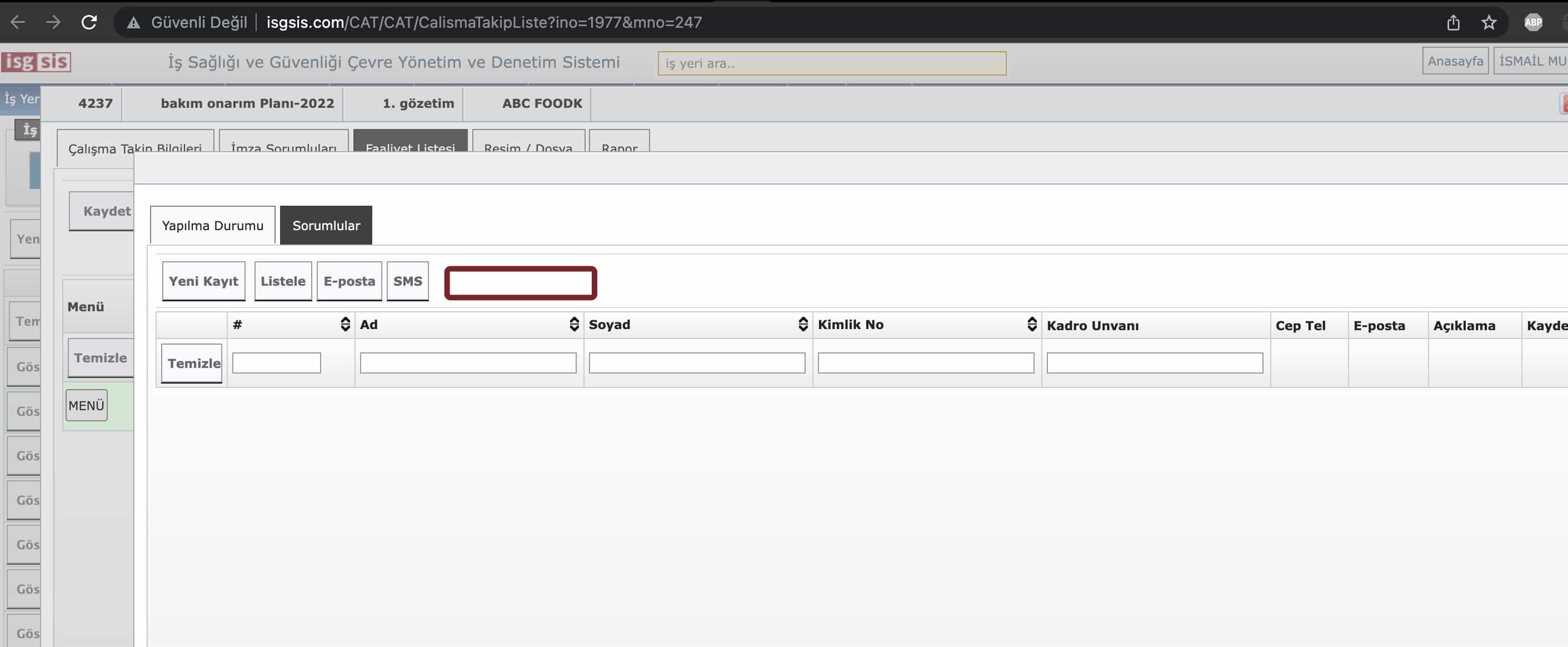
Task: Sort by the # column arrows
Action: (345, 324)
